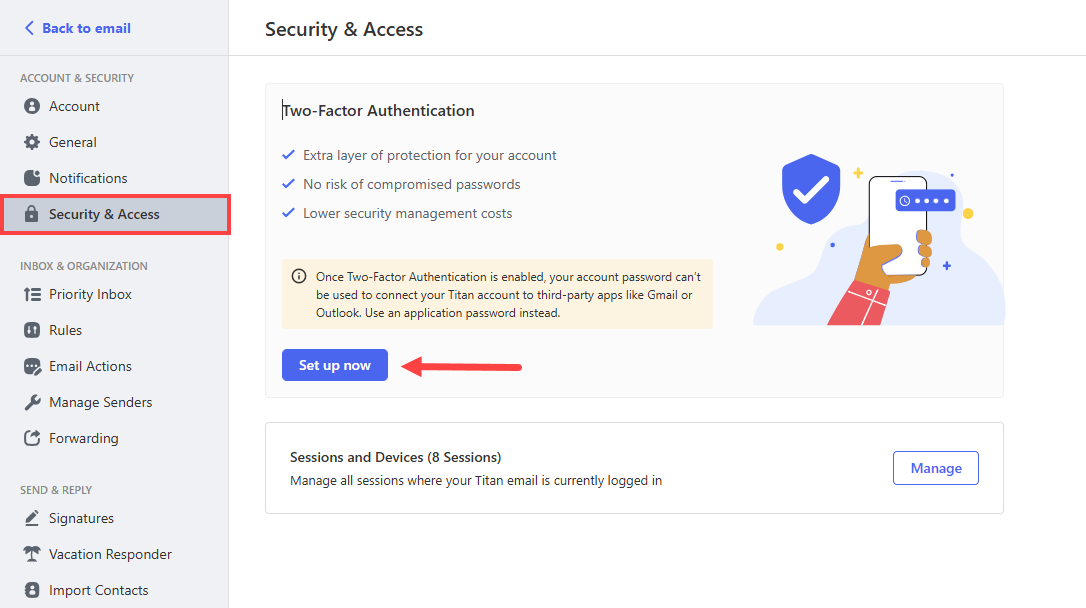The width and height of the screenshot is (1086, 608).
Task: Click the Rules icon in sidebar
Action: tap(32, 330)
